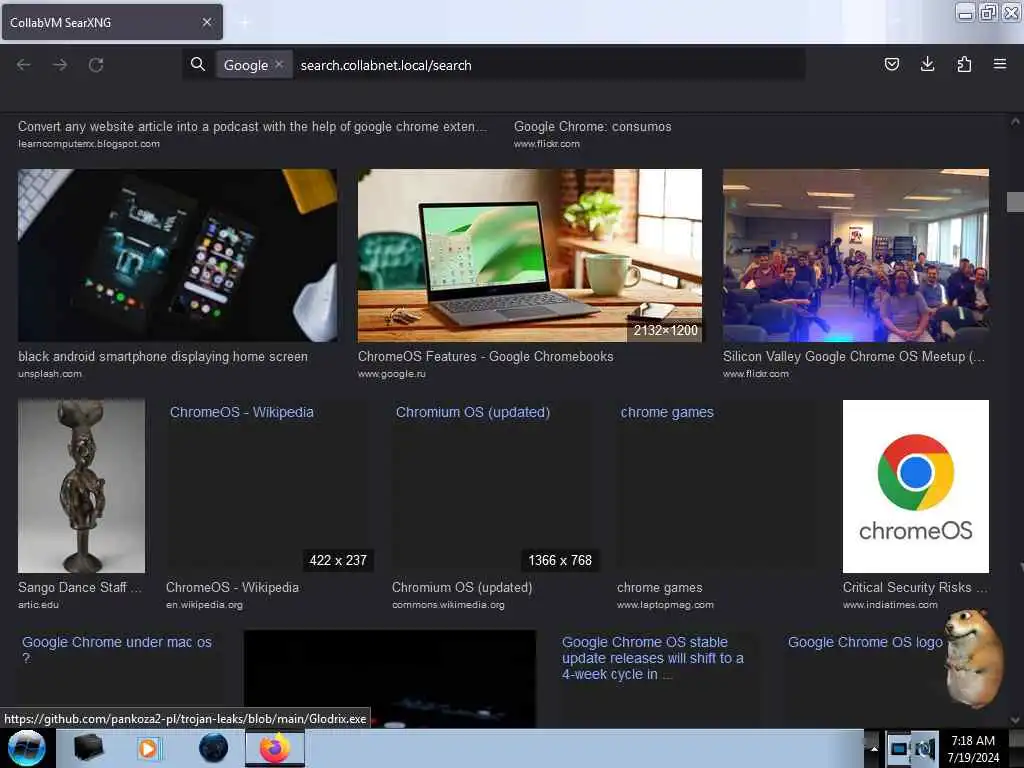Go back with the browser back arrow
This screenshot has width=1024, height=768.
click(x=24, y=65)
